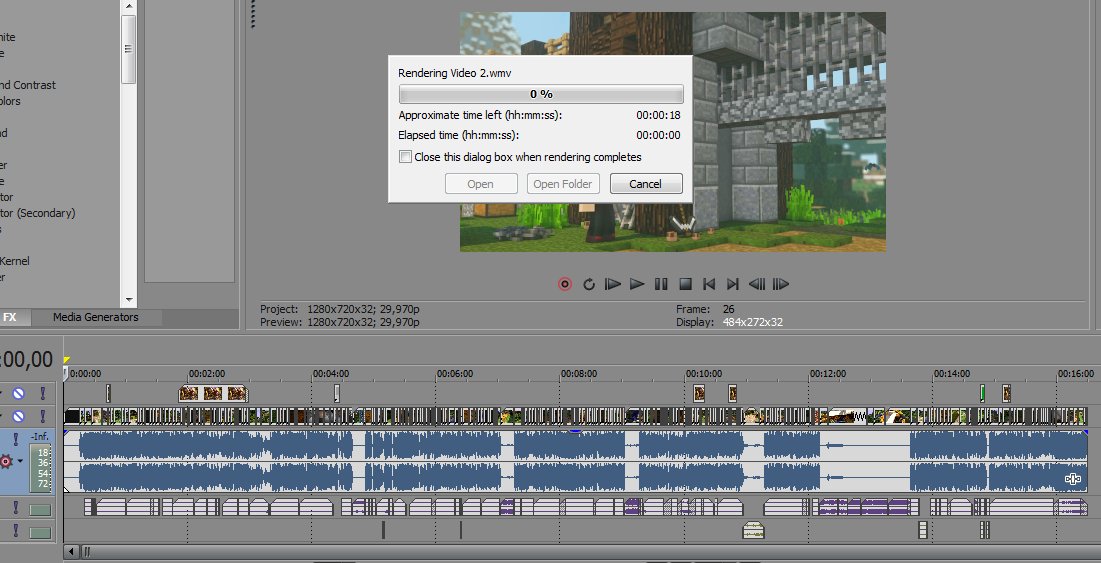Solo the track directly below the waveform track
Viewport: 1101px width, 563px height.
tap(15, 508)
